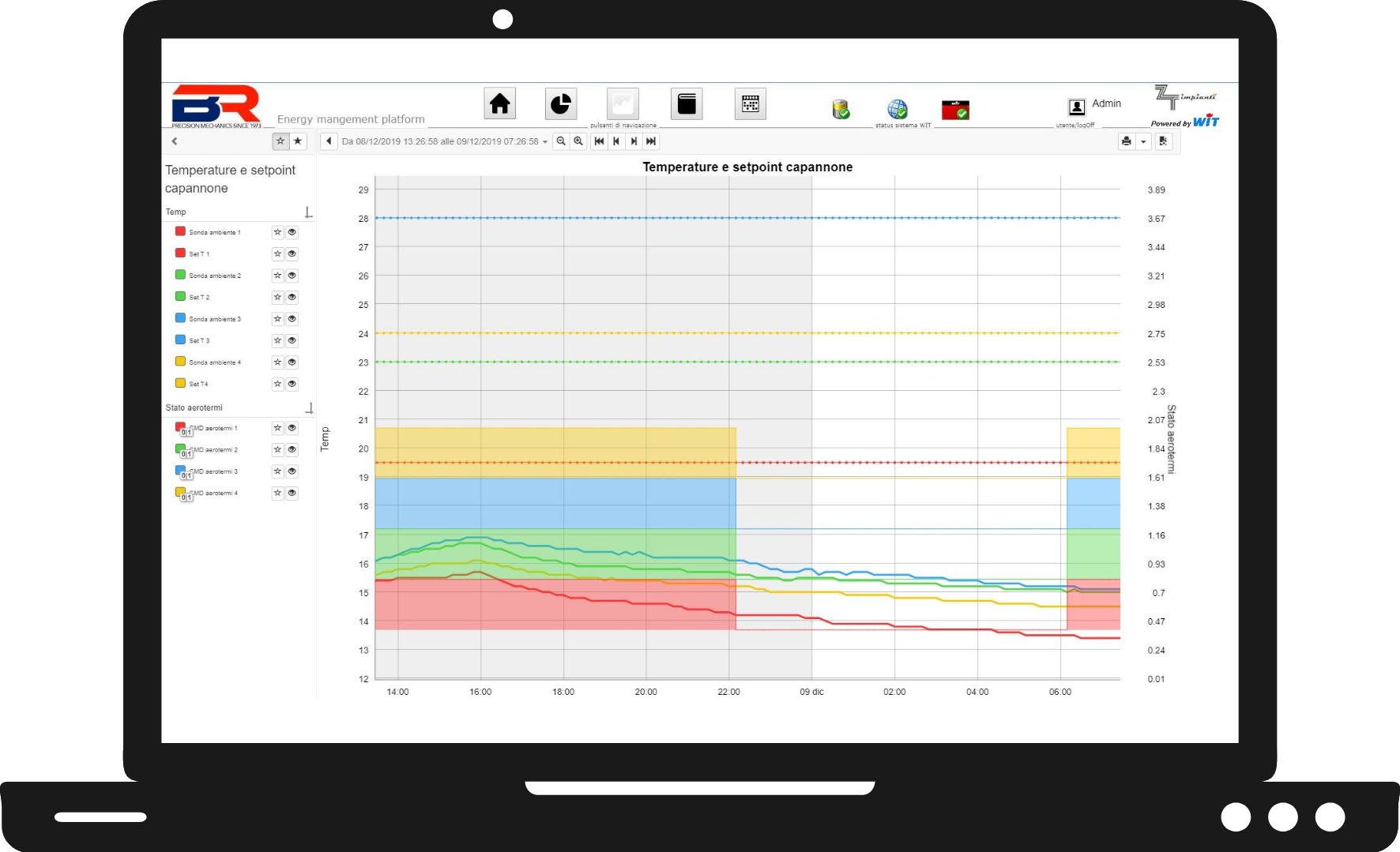Click the 22:00 time axis label
The height and width of the screenshot is (852, 1400).
tap(728, 692)
